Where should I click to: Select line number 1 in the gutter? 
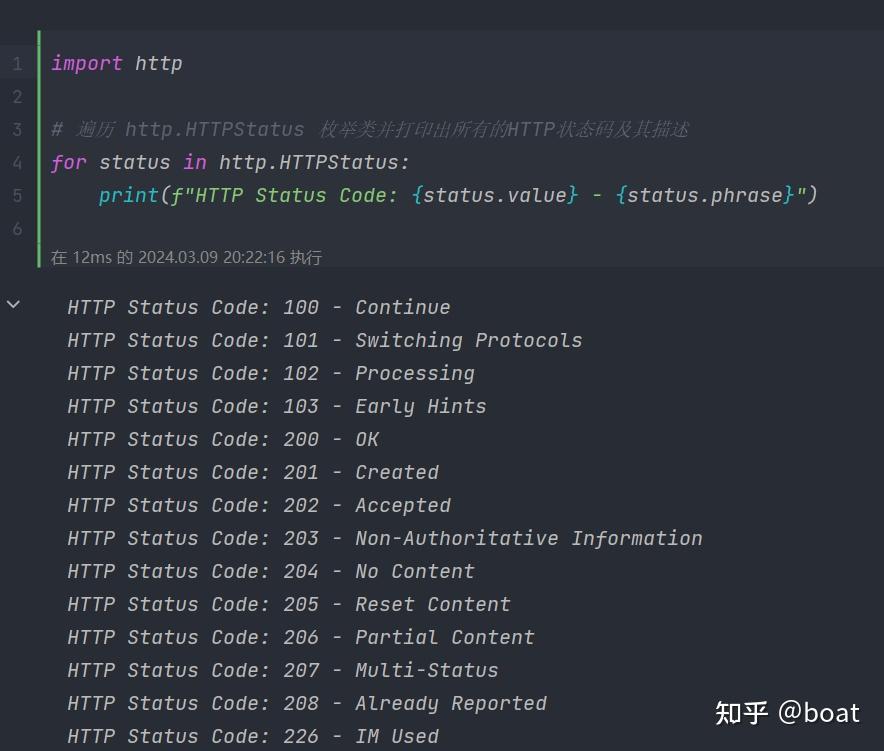pyautogui.click(x=16, y=62)
